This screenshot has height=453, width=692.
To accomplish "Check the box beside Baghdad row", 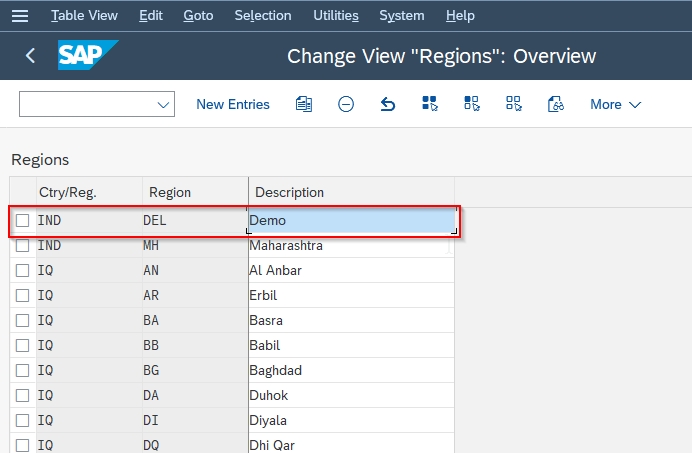I will pos(23,370).
